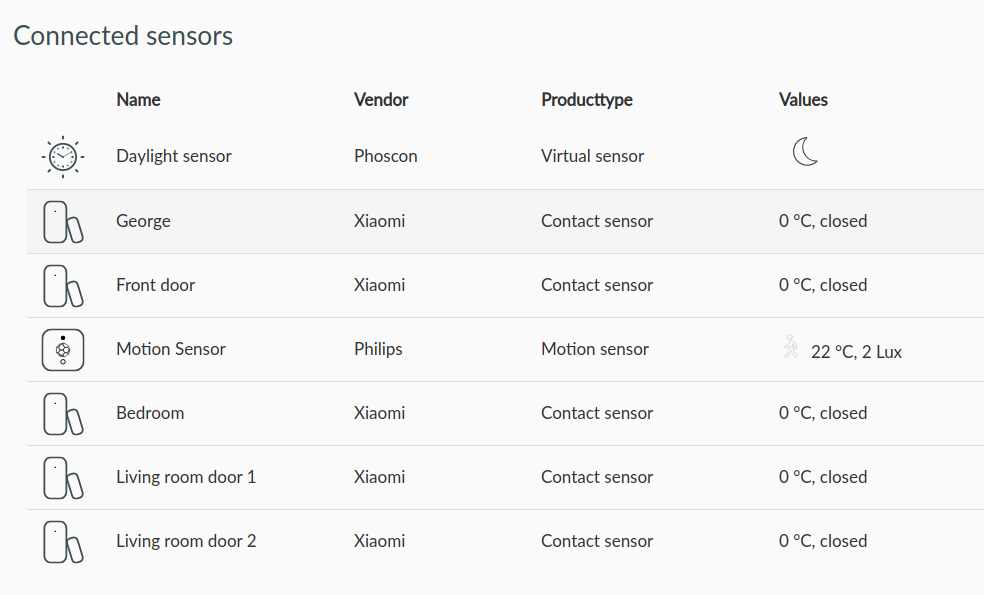Click the 22 °C, 2 Lux value
984x595 pixels.
(x=856, y=351)
